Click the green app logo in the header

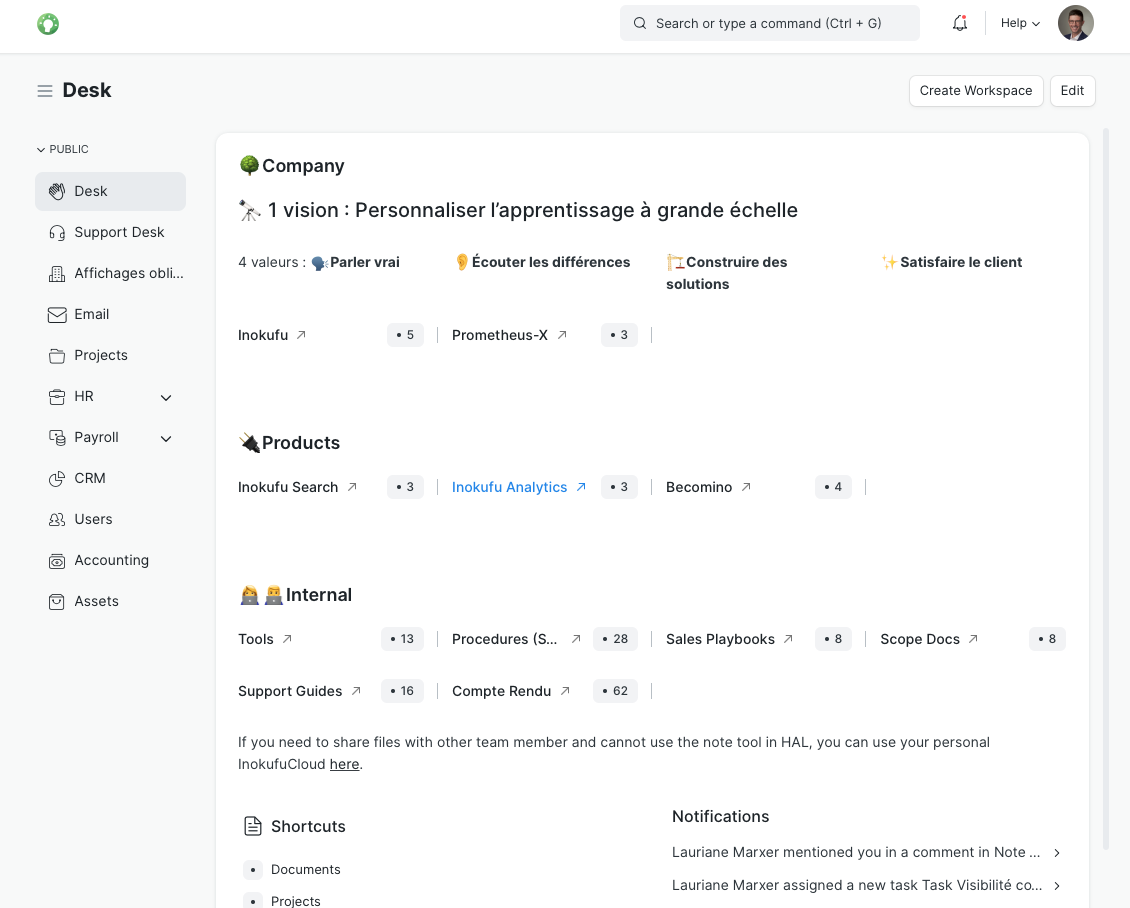(48, 24)
